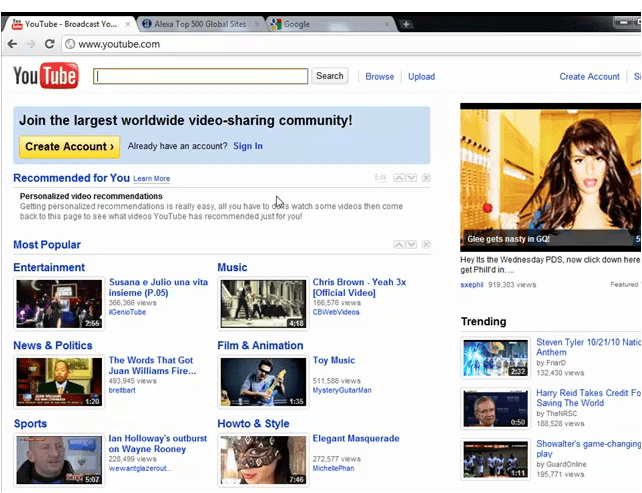Open Showalter's play trending thumbnail
This screenshot has width=642, height=493.
495,459
